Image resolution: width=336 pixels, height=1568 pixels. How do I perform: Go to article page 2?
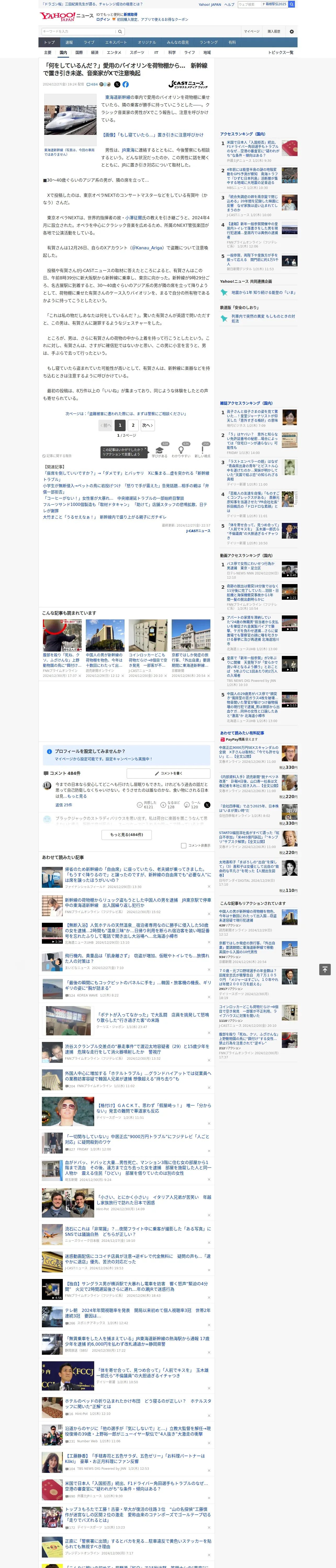pos(133,425)
